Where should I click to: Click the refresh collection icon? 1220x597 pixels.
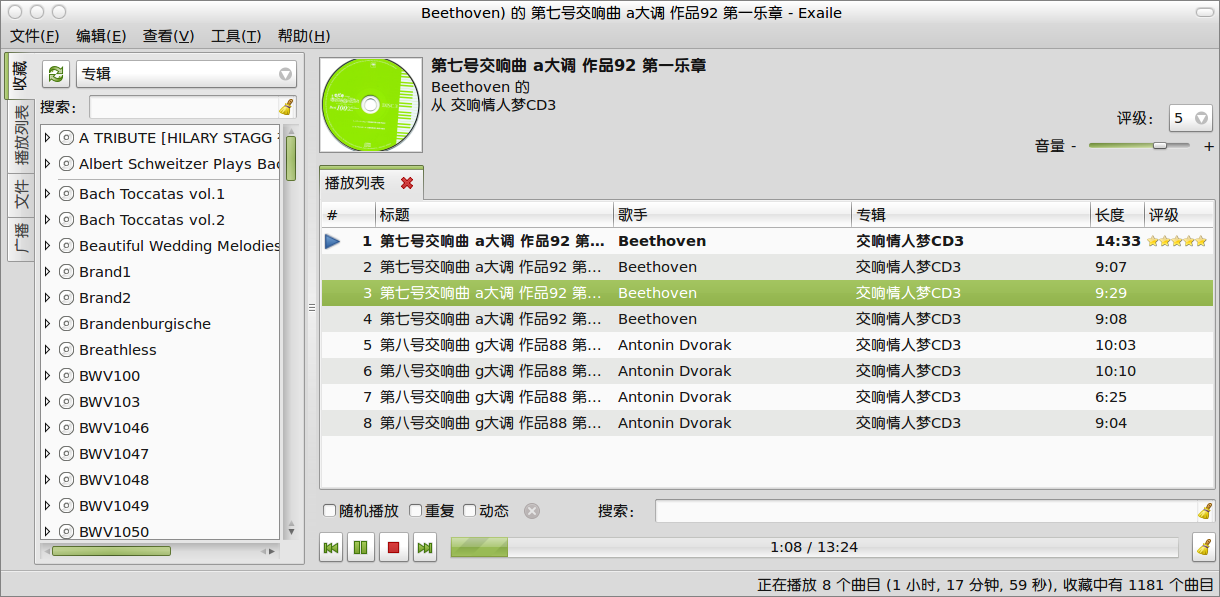tap(56, 74)
